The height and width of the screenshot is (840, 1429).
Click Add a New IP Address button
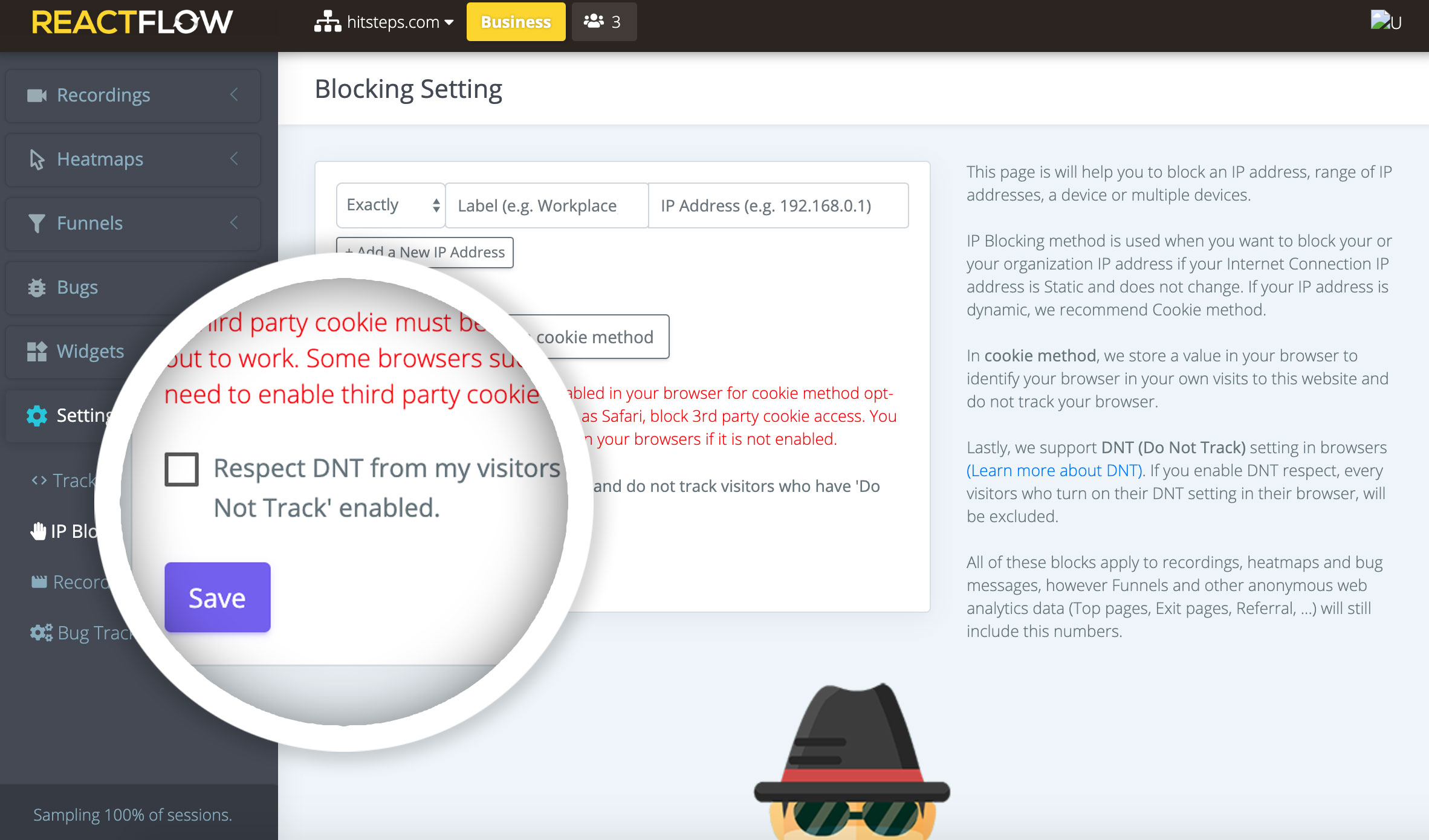click(425, 253)
